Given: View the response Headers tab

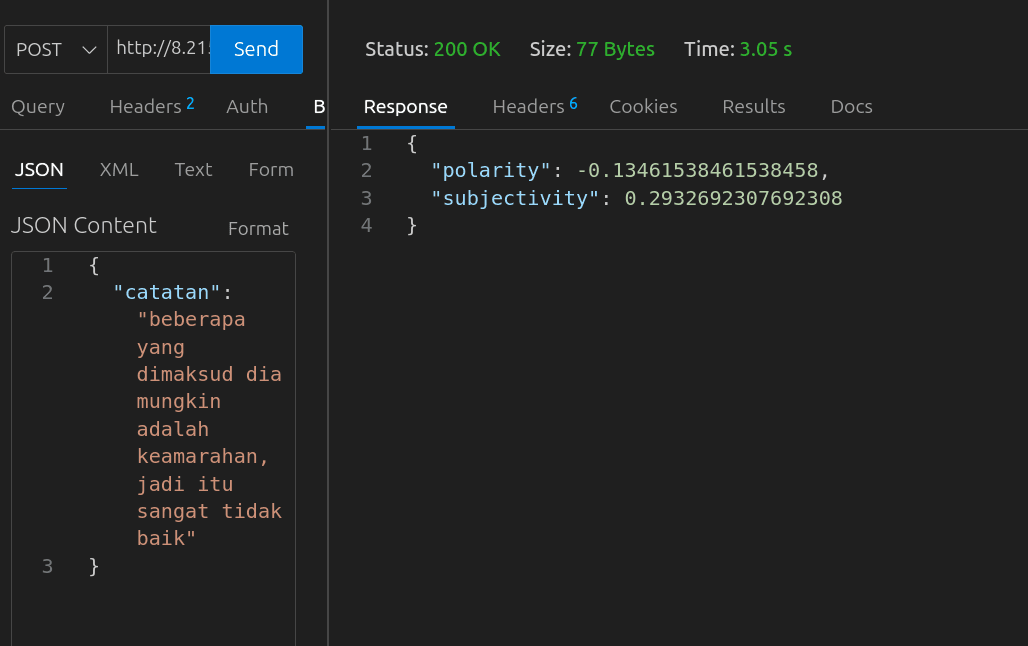Looking at the screenshot, I should pos(528,106).
